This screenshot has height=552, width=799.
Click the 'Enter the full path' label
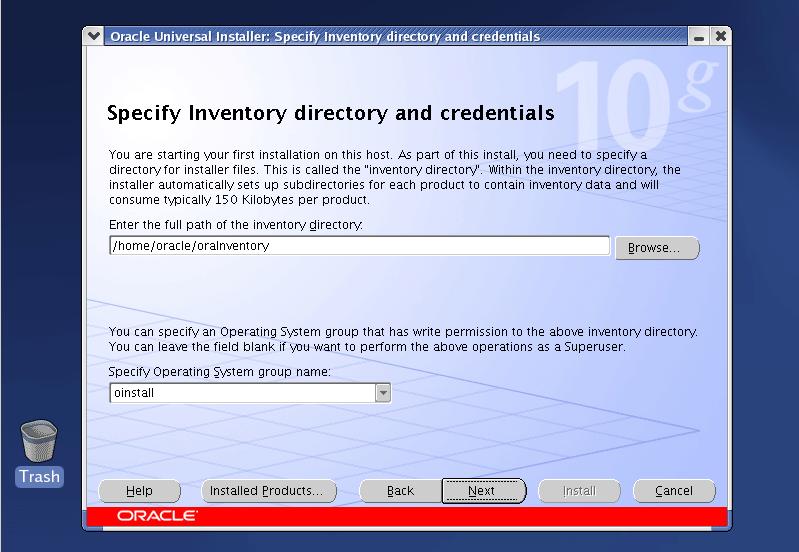235,225
